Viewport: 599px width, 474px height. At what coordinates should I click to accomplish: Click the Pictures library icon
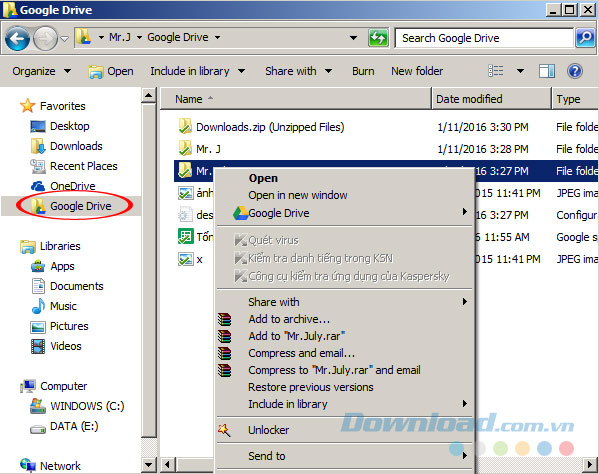(38, 327)
